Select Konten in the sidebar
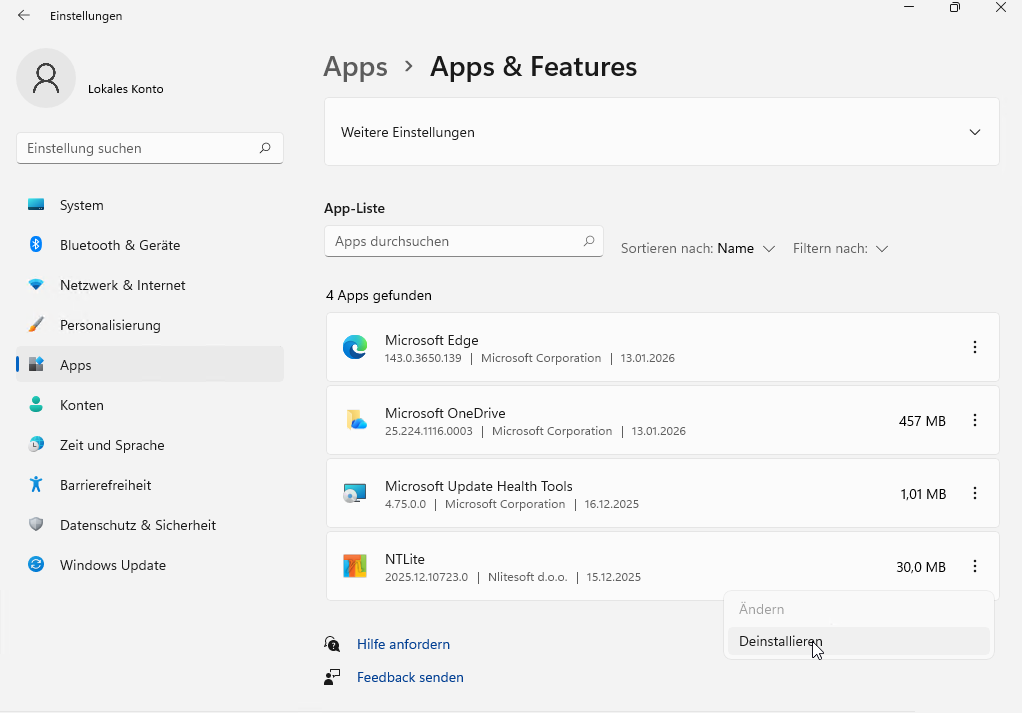This screenshot has height=713, width=1022. click(150, 405)
